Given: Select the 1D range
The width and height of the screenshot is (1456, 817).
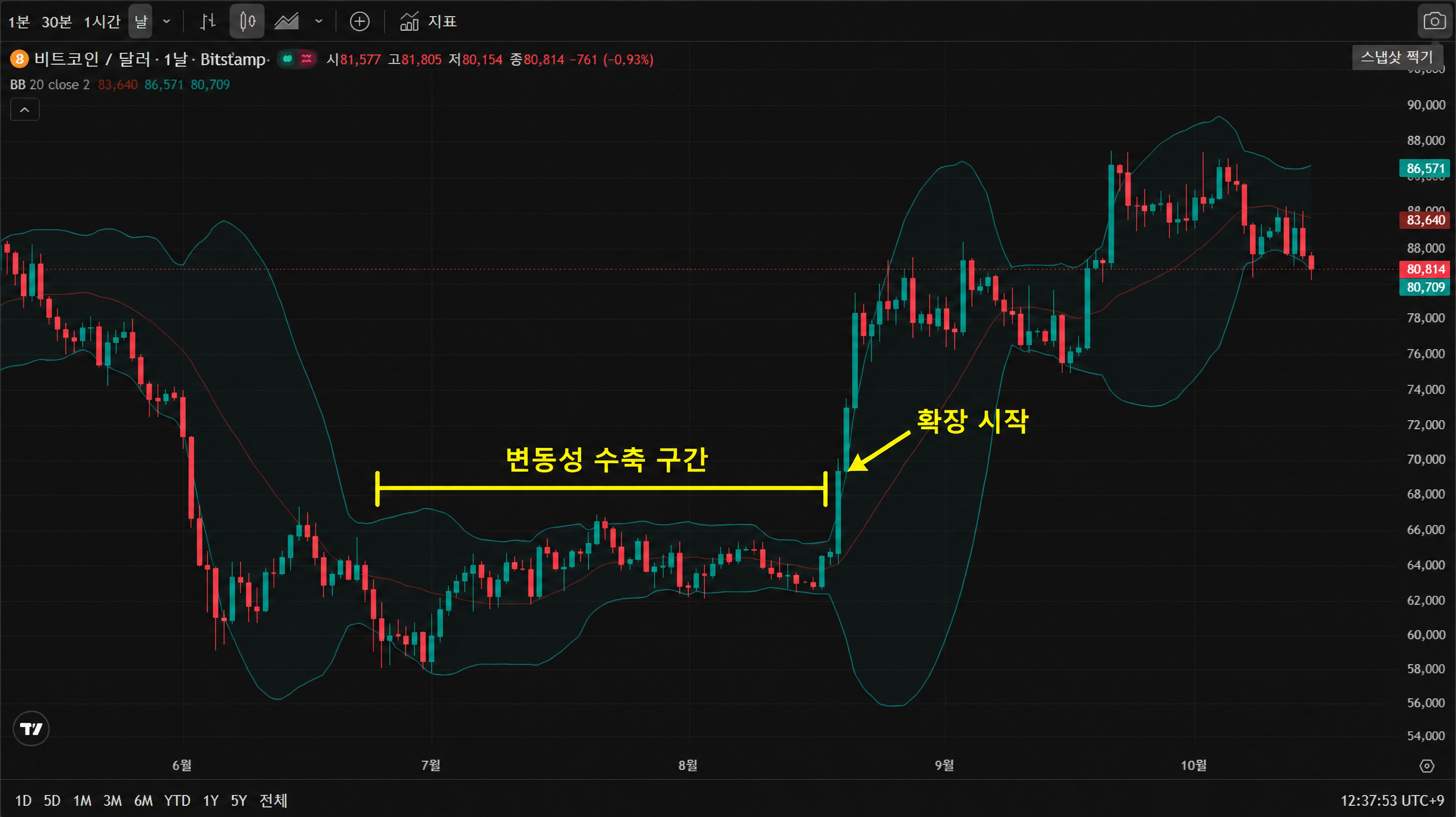Looking at the screenshot, I should point(23,801).
